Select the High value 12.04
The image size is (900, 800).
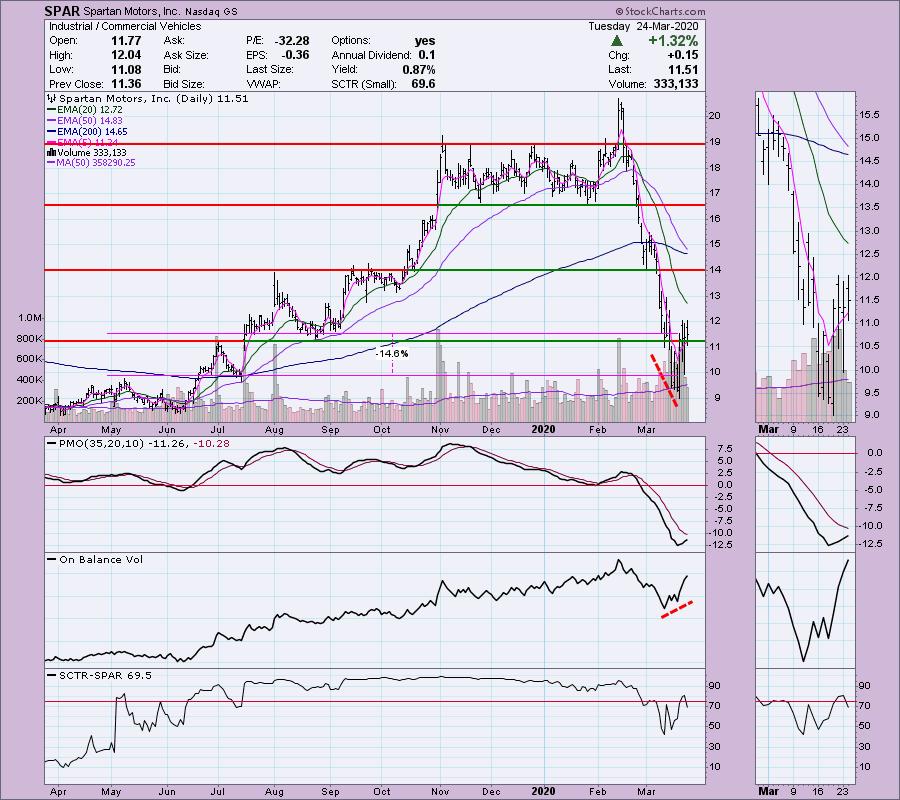click(126, 55)
